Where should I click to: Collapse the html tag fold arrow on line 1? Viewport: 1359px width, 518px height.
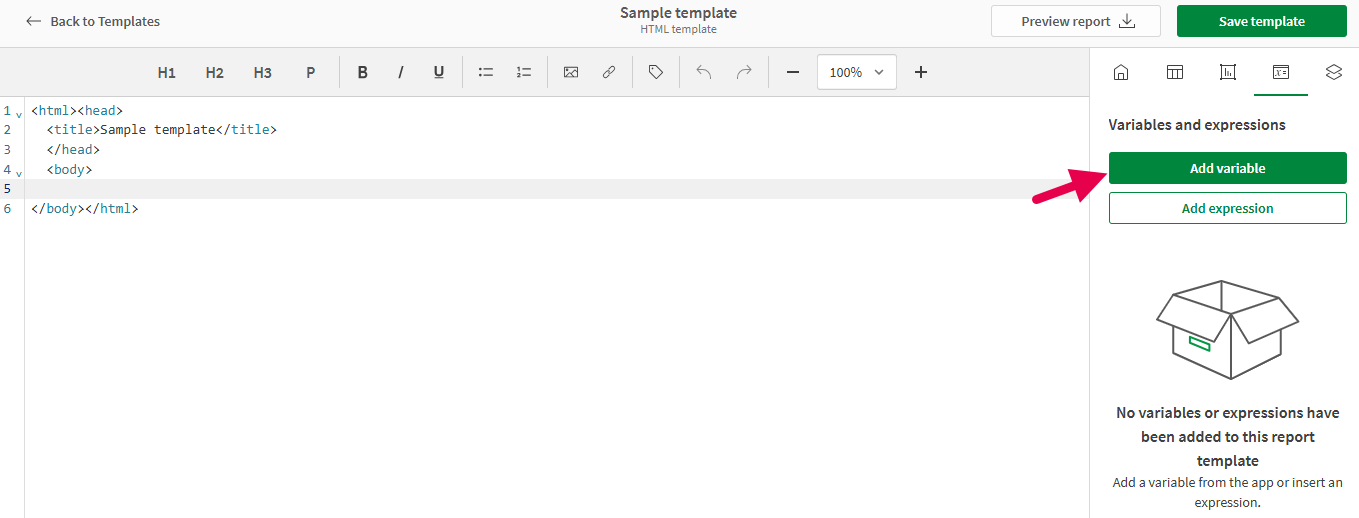(x=19, y=115)
